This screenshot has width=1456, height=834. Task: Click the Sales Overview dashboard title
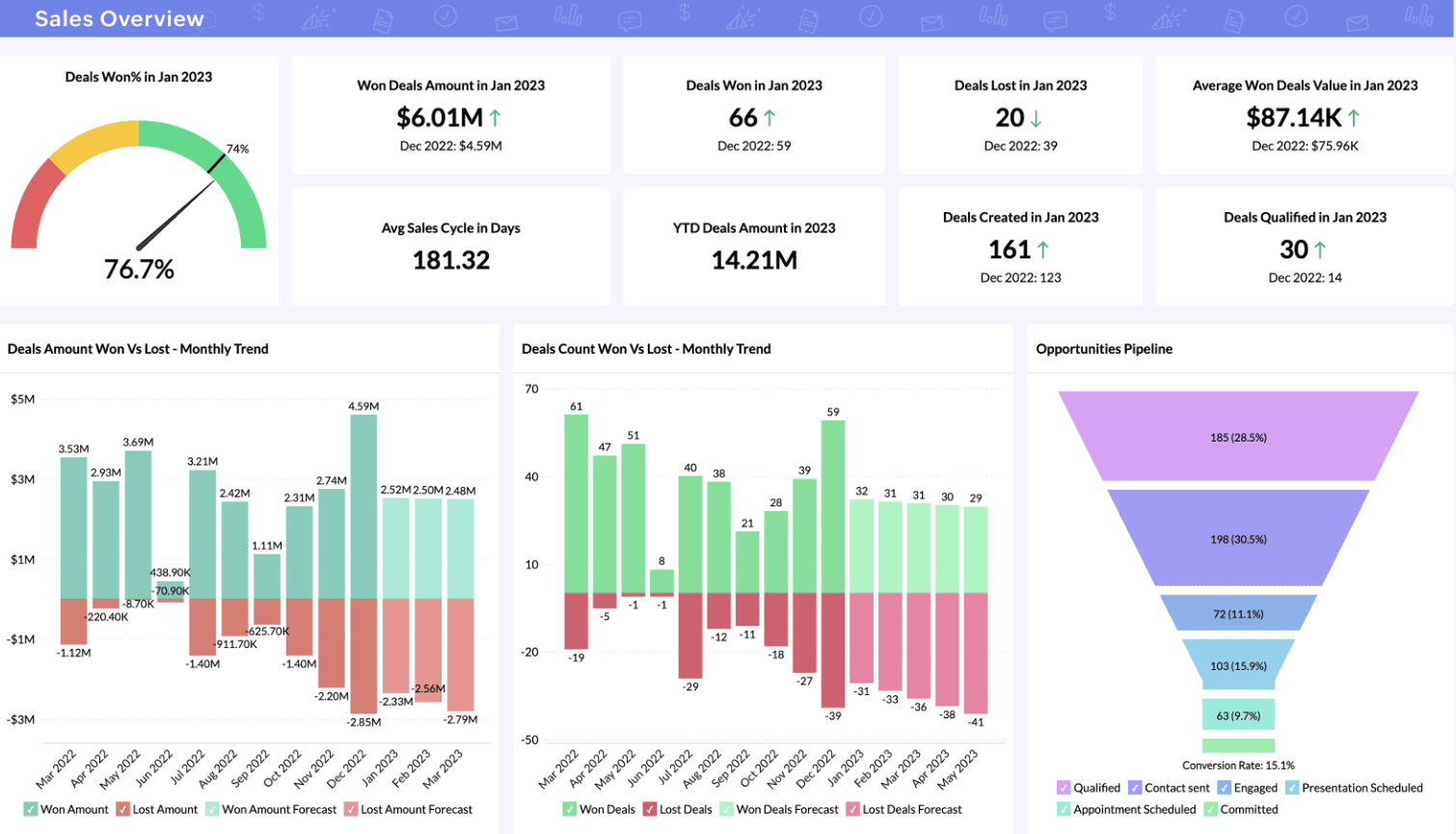tap(120, 18)
